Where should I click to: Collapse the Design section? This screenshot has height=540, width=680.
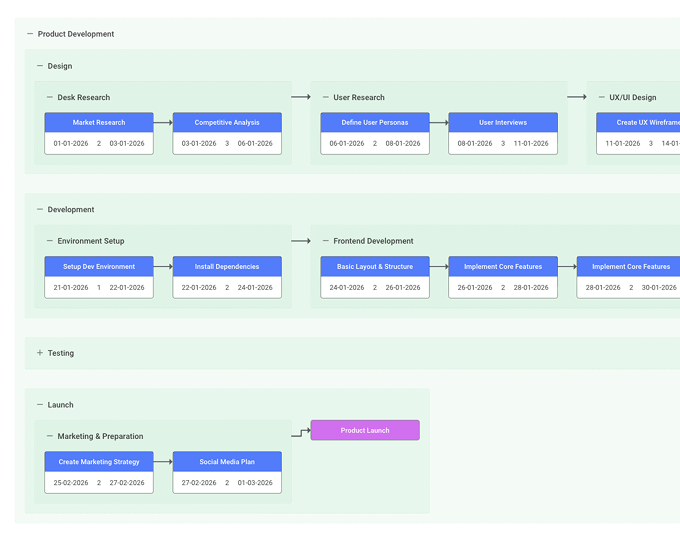pyautogui.click(x=40, y=66)
